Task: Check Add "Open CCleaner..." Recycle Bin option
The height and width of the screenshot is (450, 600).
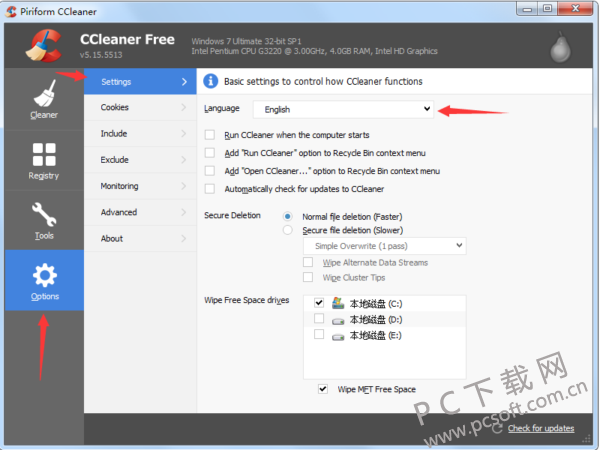Action: pos(210,171)
